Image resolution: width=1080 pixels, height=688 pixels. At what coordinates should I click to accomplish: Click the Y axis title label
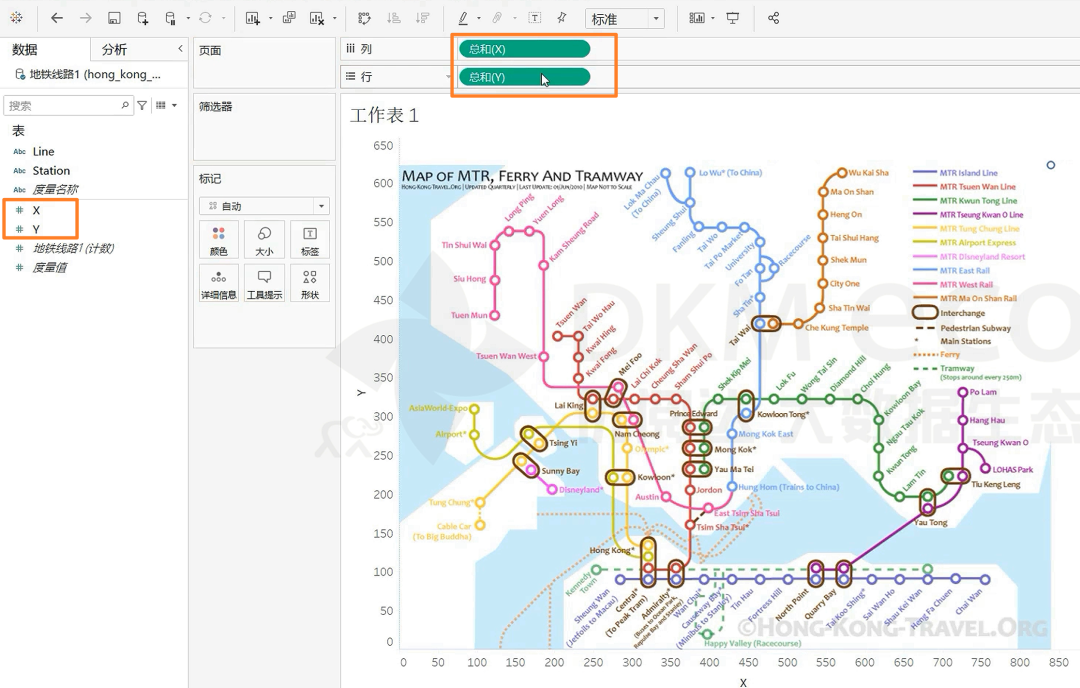click(360, 393)
